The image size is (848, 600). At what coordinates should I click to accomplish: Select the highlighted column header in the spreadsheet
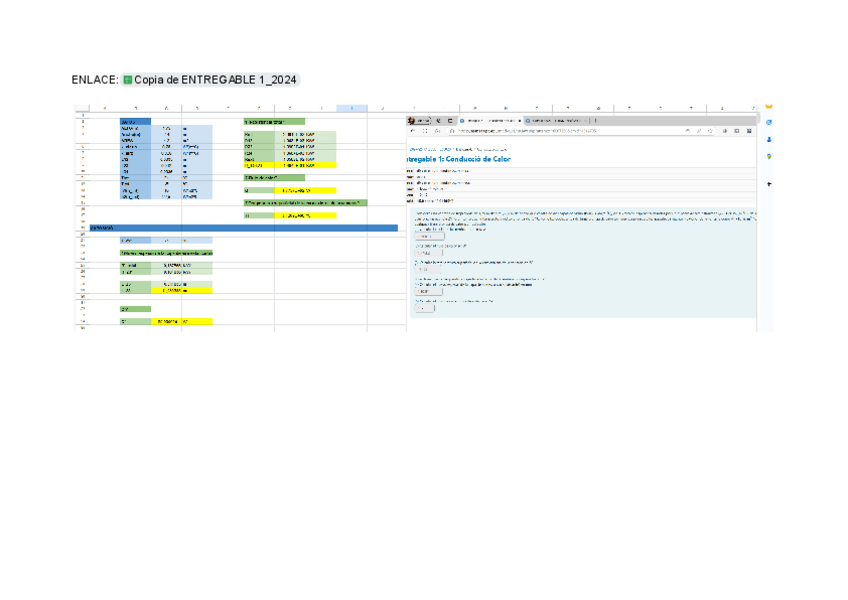click(352, 108)
